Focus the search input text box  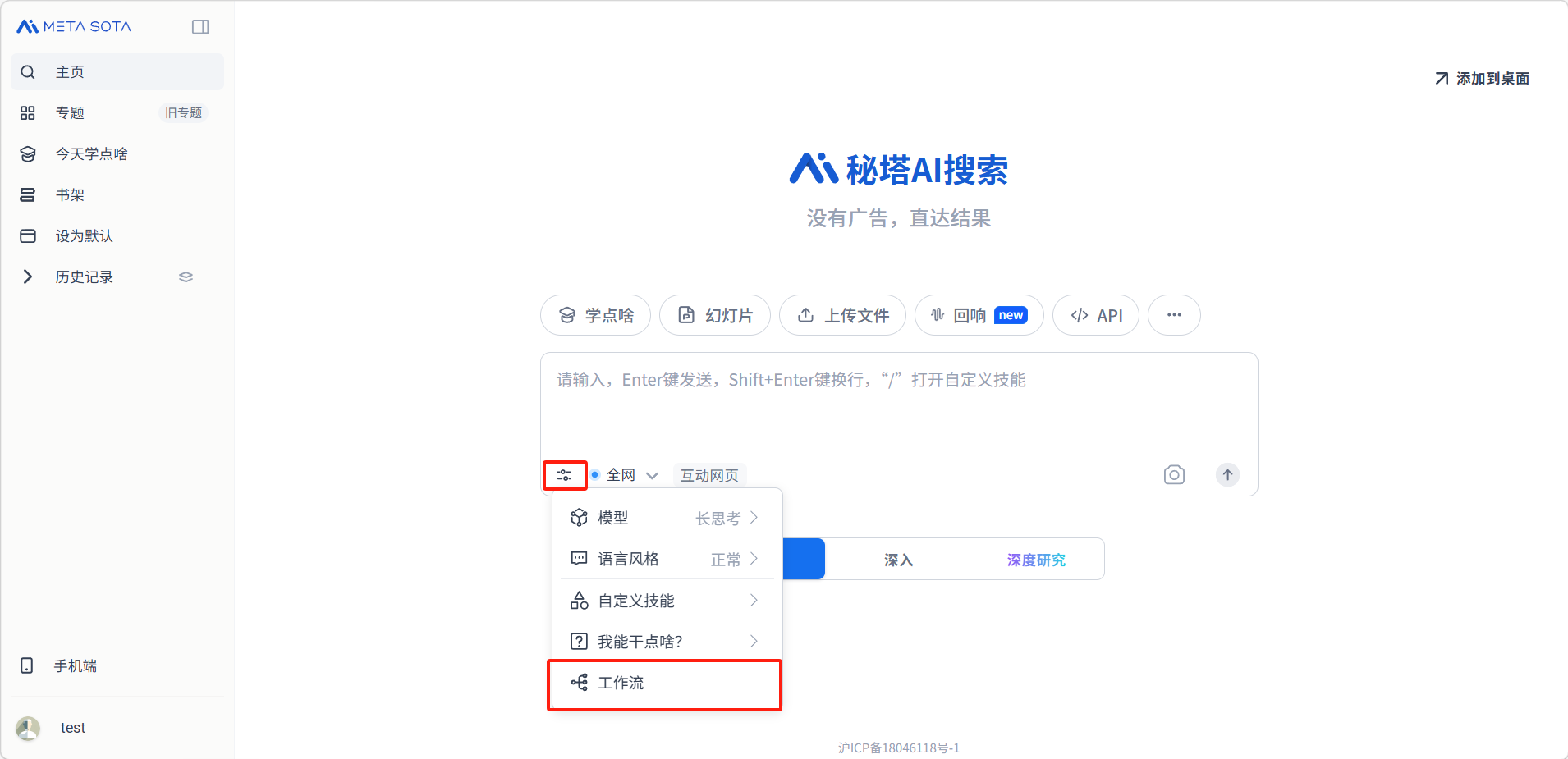898,406
